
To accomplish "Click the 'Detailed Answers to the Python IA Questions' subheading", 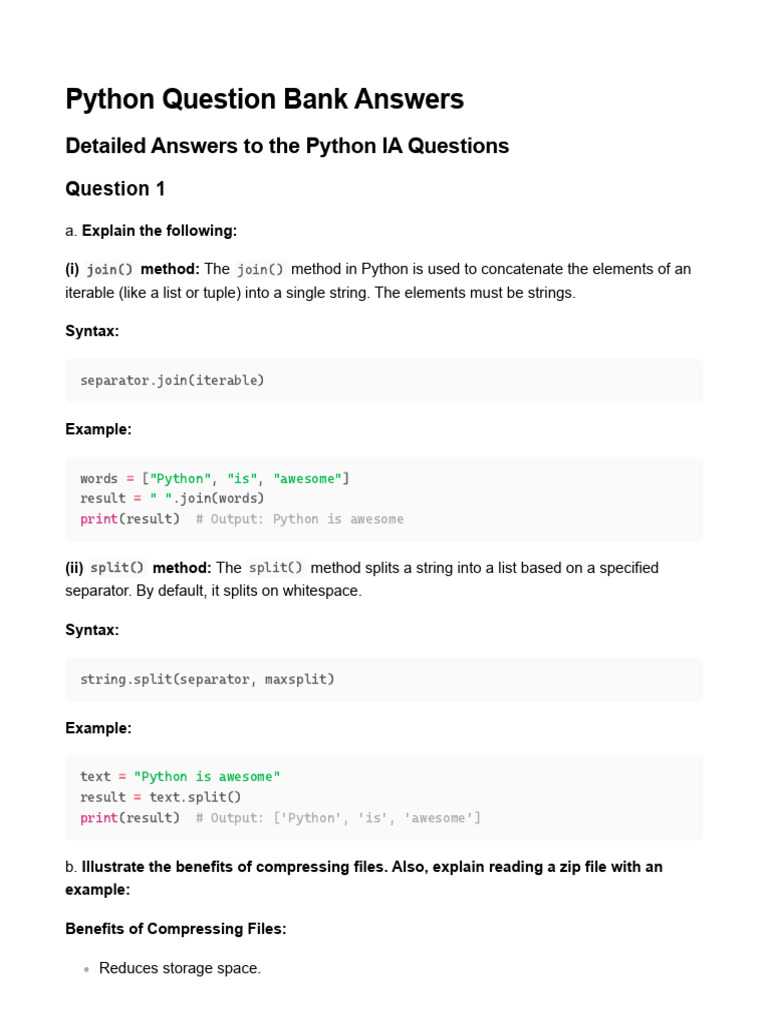I will click(x=287, y=146).
